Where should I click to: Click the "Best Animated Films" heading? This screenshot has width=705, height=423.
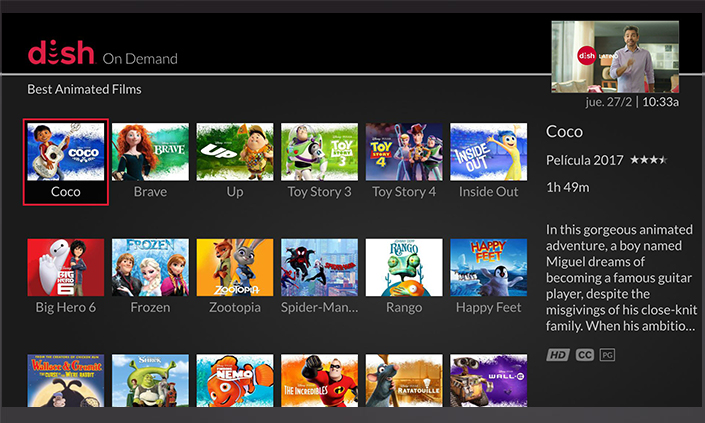85,89
